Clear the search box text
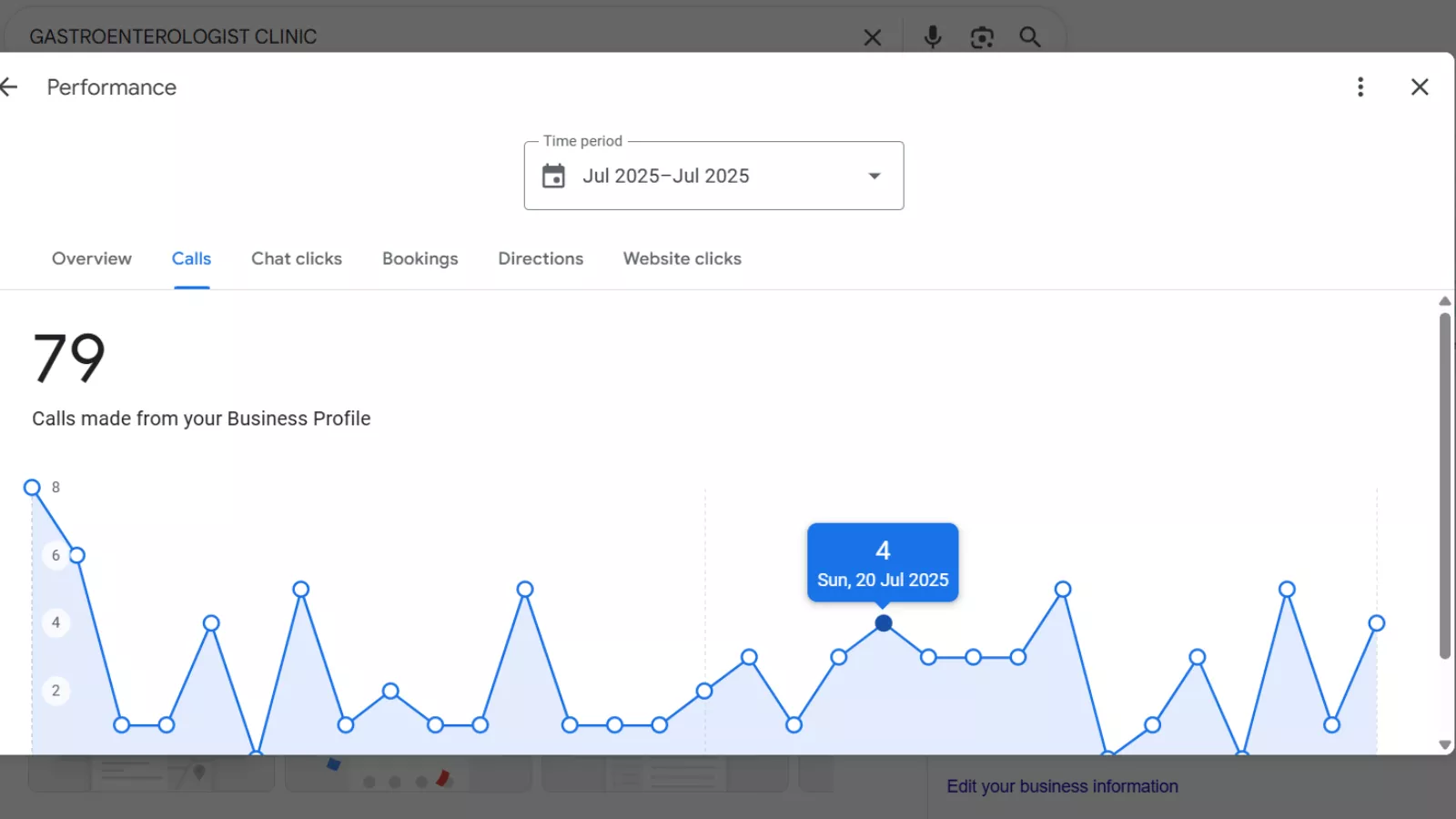 tap(872, 37)
